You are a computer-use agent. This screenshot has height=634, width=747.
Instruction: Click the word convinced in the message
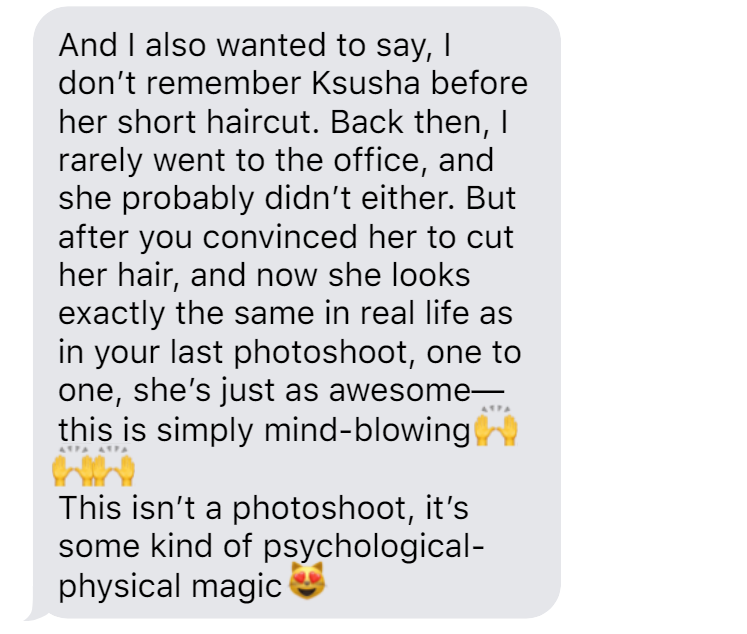click(x=280, y=237)
